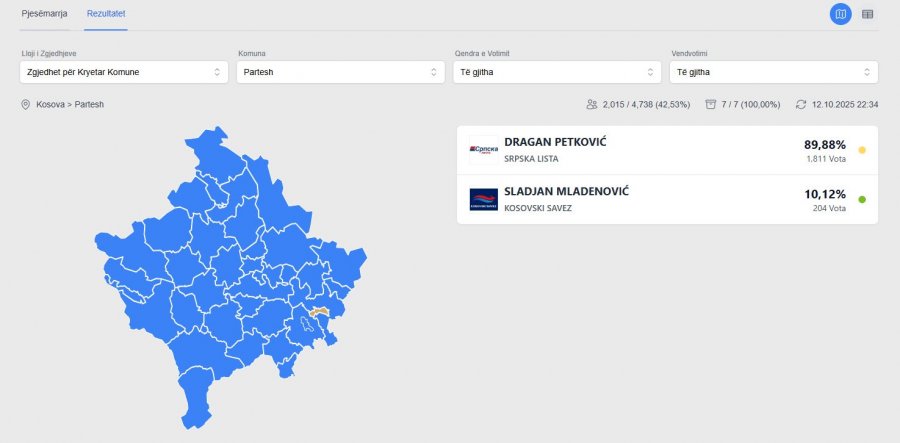This screenshot has height=443, width=900.
Task: Click the voters turnout people icon
Action: point(592,104)
